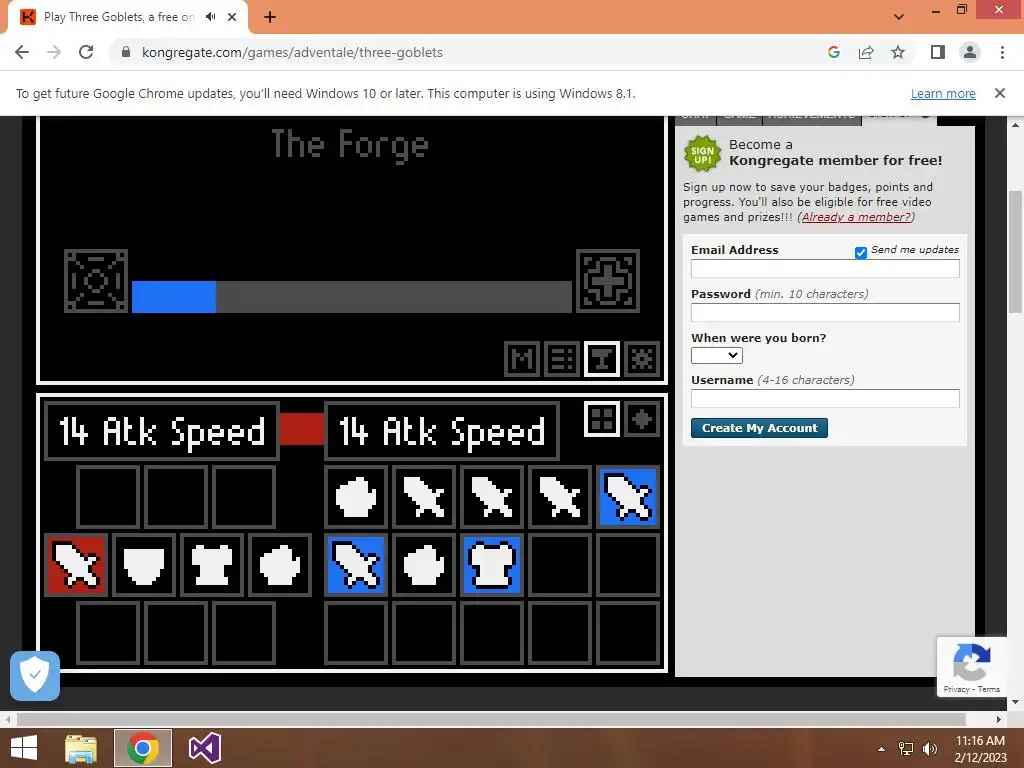Viewport: 1024px width, 768px height.
Task: Click the Create My Account button
Action: tap(759, 428)
